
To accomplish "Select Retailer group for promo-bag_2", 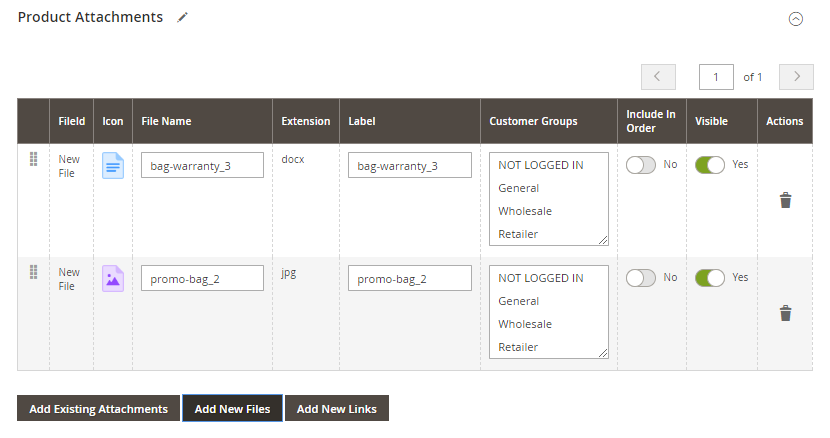I will 518,347.
